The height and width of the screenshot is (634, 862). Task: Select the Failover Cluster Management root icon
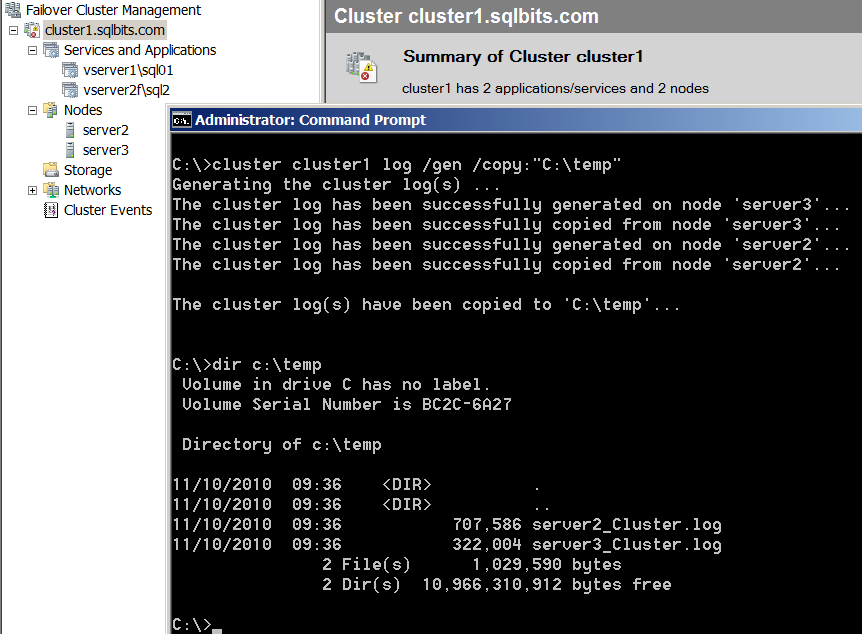point(13,10)
